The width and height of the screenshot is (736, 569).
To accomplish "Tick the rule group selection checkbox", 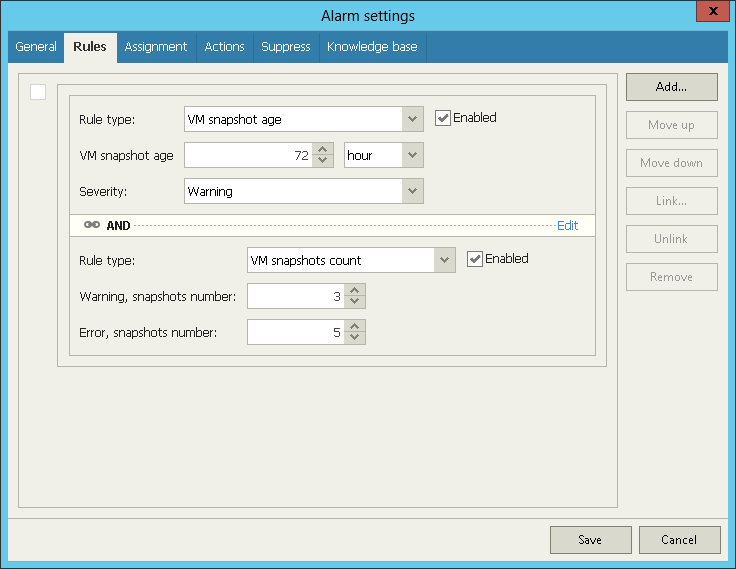I will click(38, 92).
